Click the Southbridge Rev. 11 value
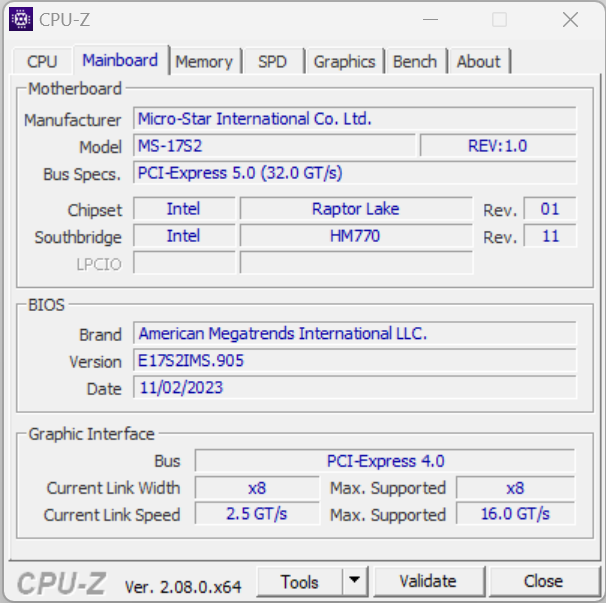606x603 pixels. pyautogui.click(x=550, y=236)
